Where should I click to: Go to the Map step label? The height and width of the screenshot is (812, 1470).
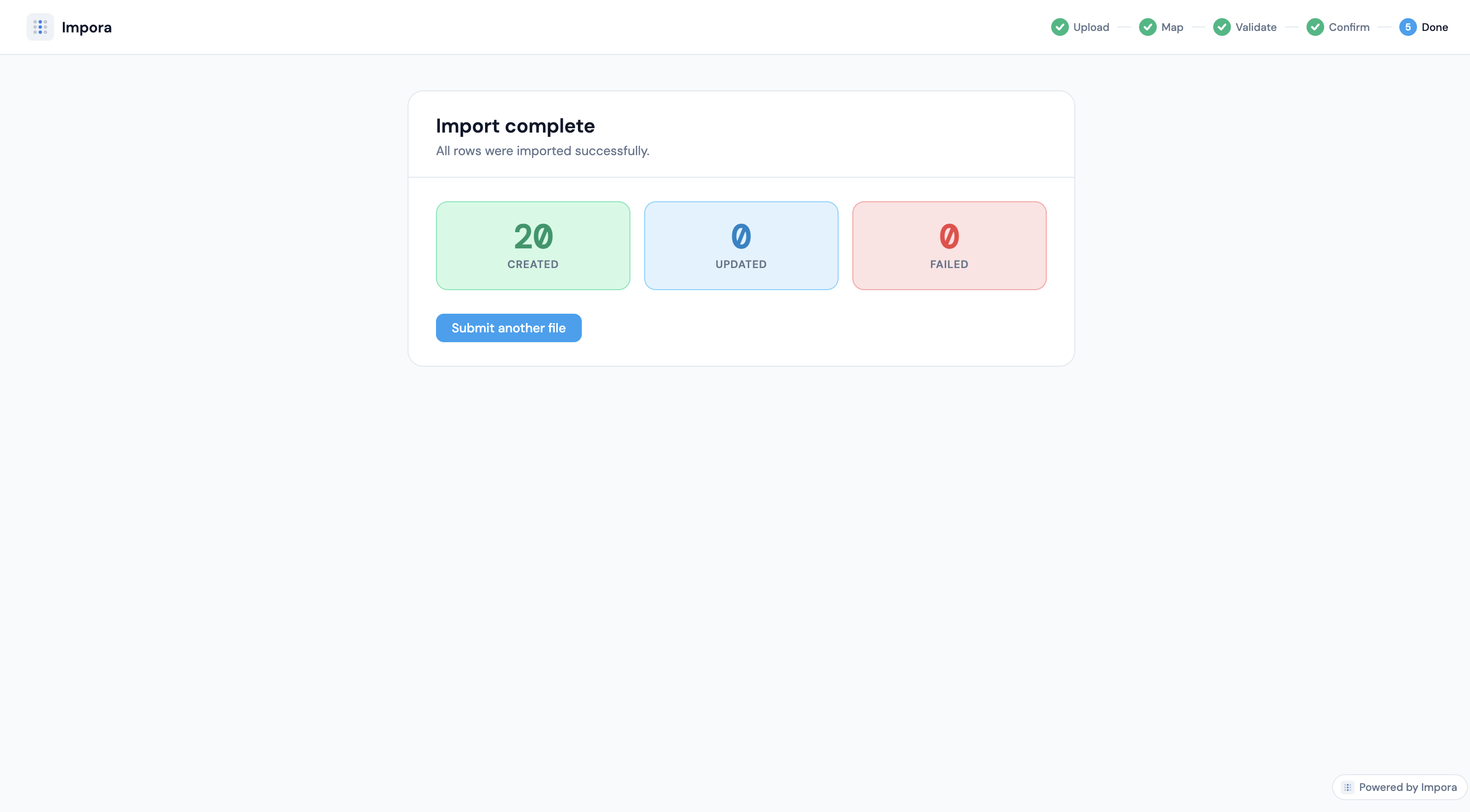click(1172, 27)
